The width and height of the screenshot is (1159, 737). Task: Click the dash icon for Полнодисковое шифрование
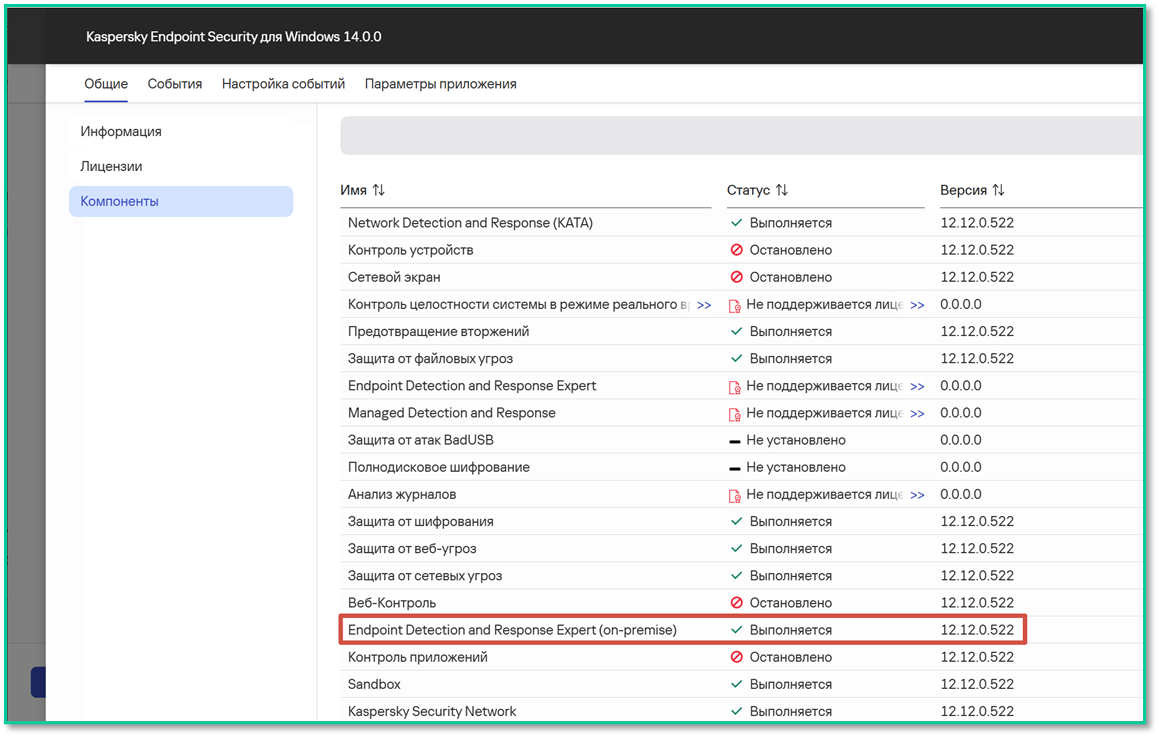(x=735, y=469)
